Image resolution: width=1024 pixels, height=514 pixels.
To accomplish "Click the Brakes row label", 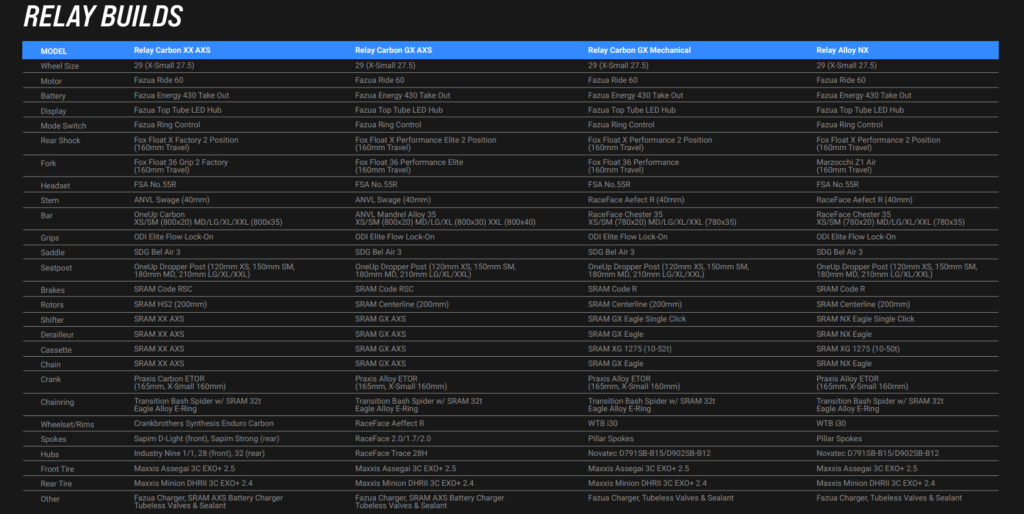I will pyautogui.click(x=52, y=290).
